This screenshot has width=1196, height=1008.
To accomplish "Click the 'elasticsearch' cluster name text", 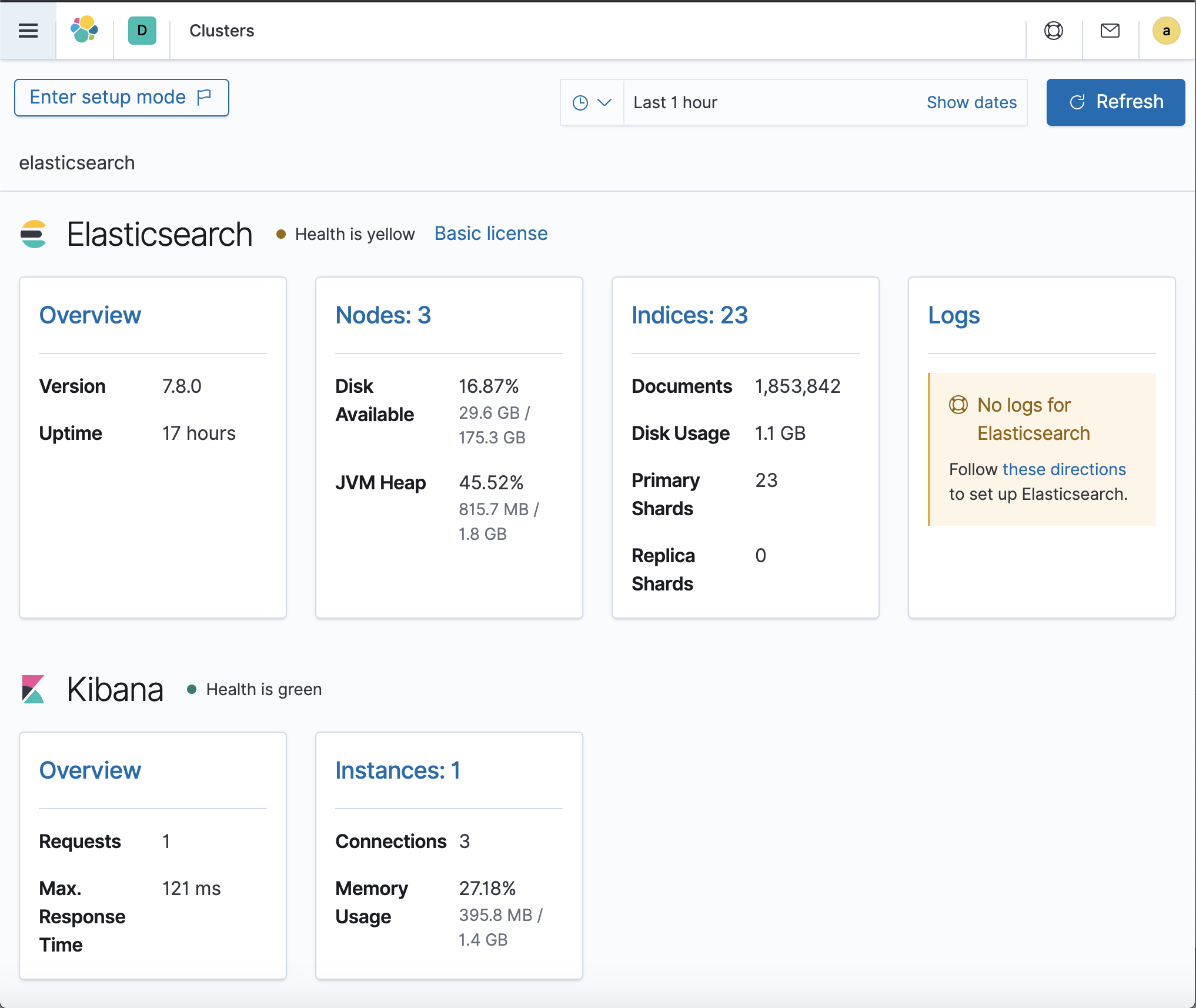I will pyautogui.click(x=77, y=163).
